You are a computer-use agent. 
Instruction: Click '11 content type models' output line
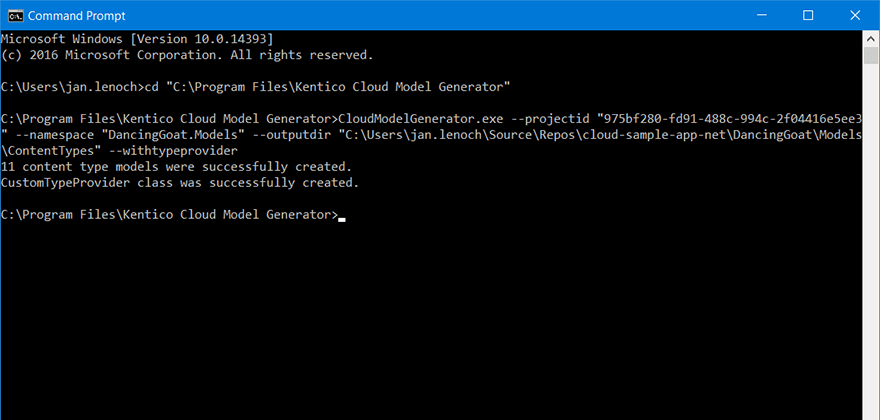click(176, 167)
